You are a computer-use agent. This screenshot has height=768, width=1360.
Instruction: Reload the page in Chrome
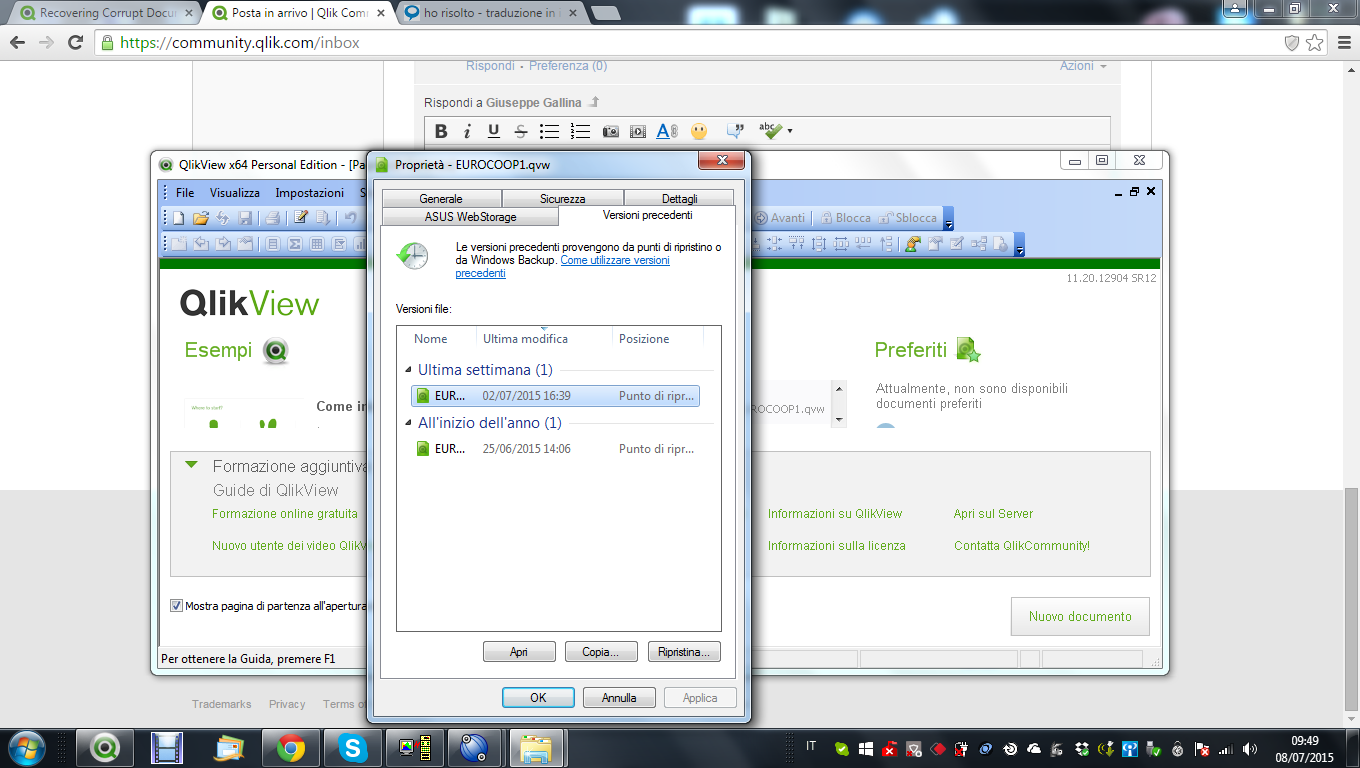coord(75,43)
